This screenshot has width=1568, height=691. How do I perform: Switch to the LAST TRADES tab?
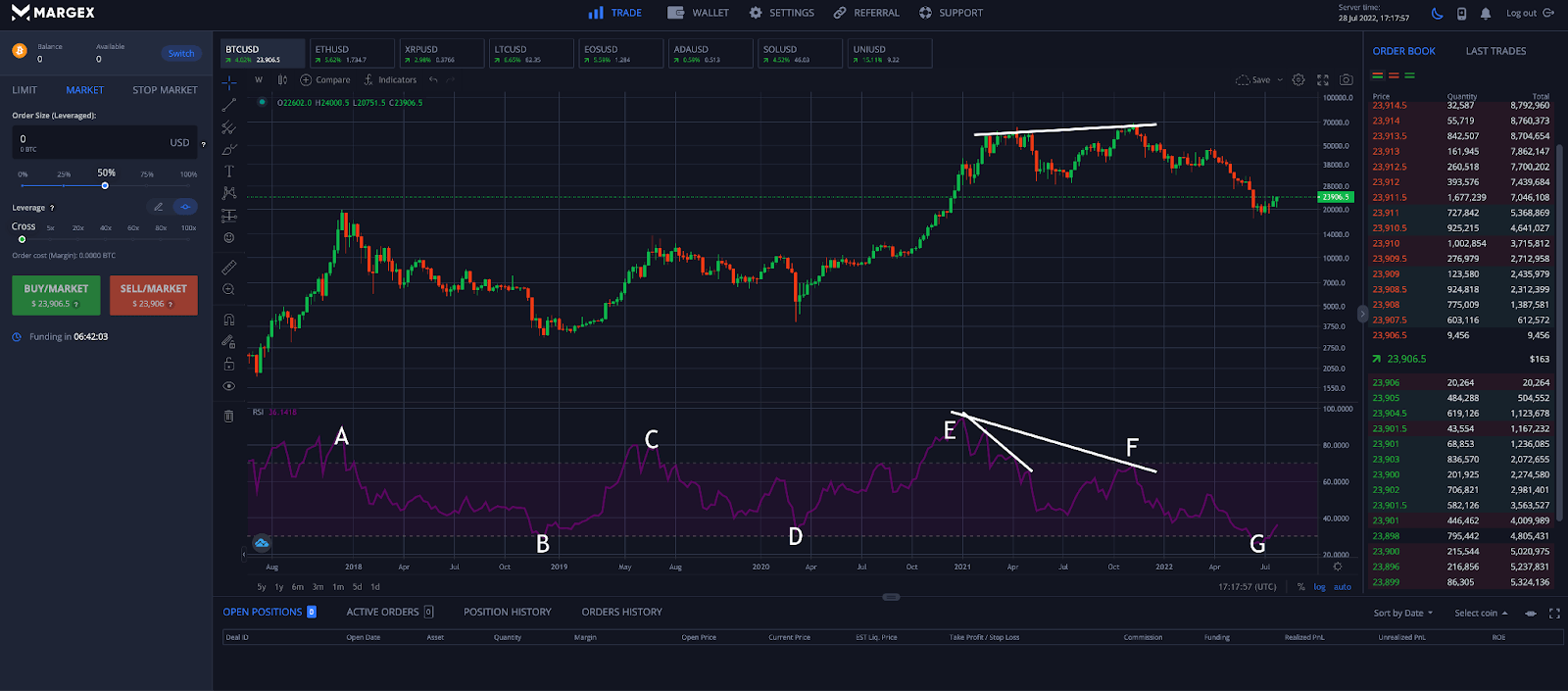click(1495, 51)
